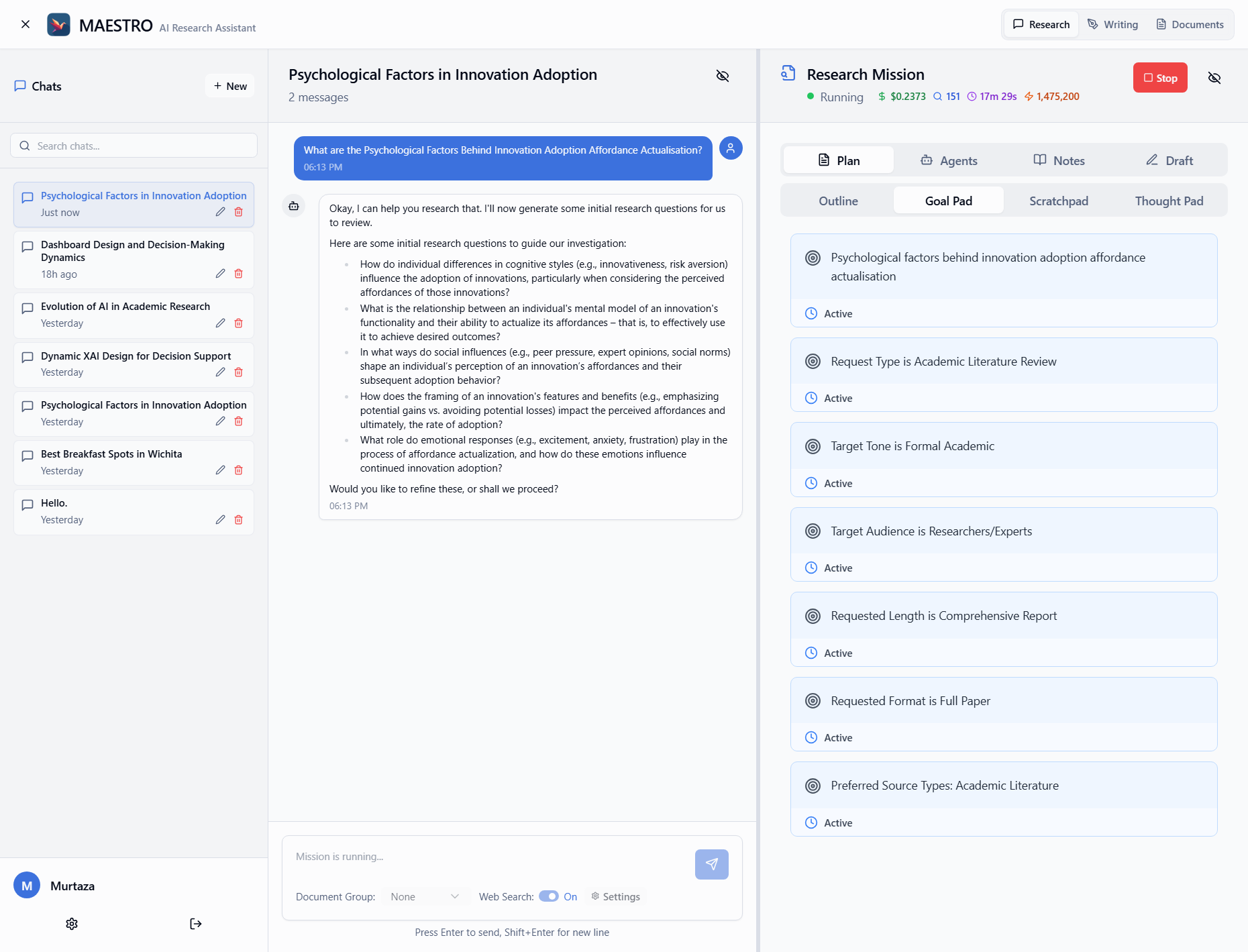
Task: Delete the Hello. chat
Action: pos(239,520)
